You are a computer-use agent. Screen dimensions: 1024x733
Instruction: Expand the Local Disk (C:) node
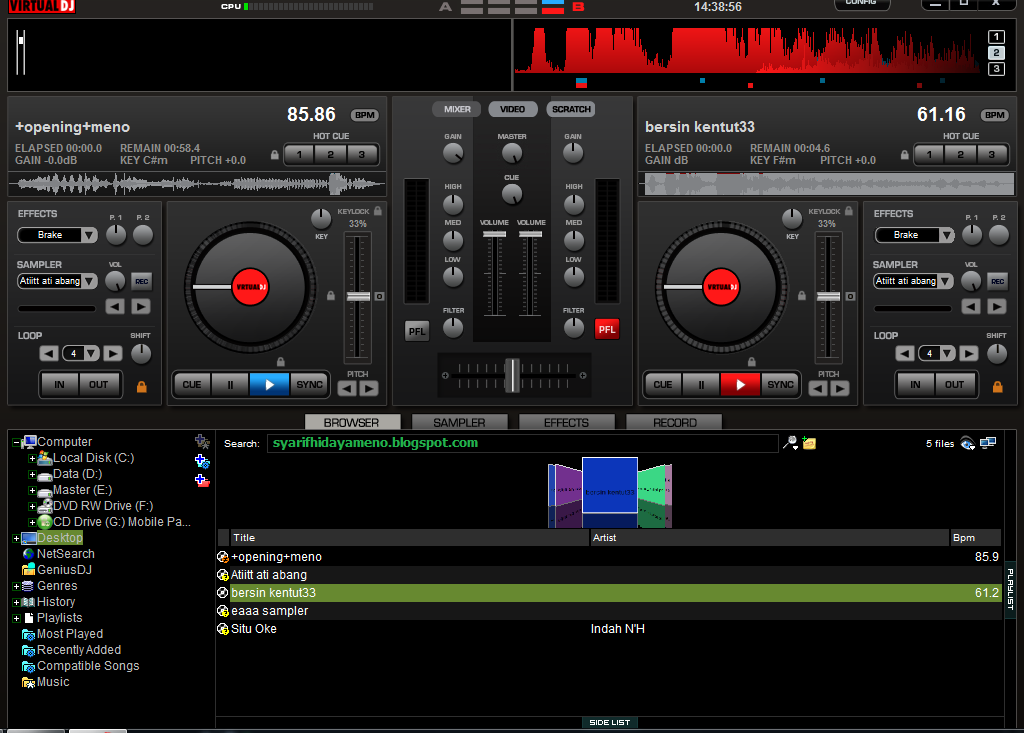(x=31, y=459)
